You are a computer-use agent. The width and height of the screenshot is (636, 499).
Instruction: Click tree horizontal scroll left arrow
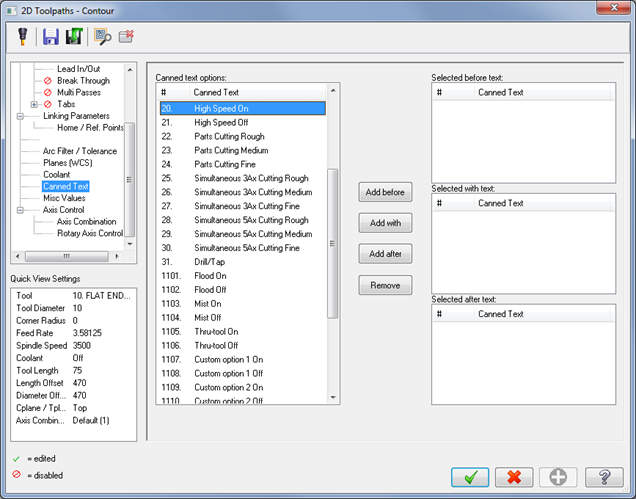coord(17,256)
